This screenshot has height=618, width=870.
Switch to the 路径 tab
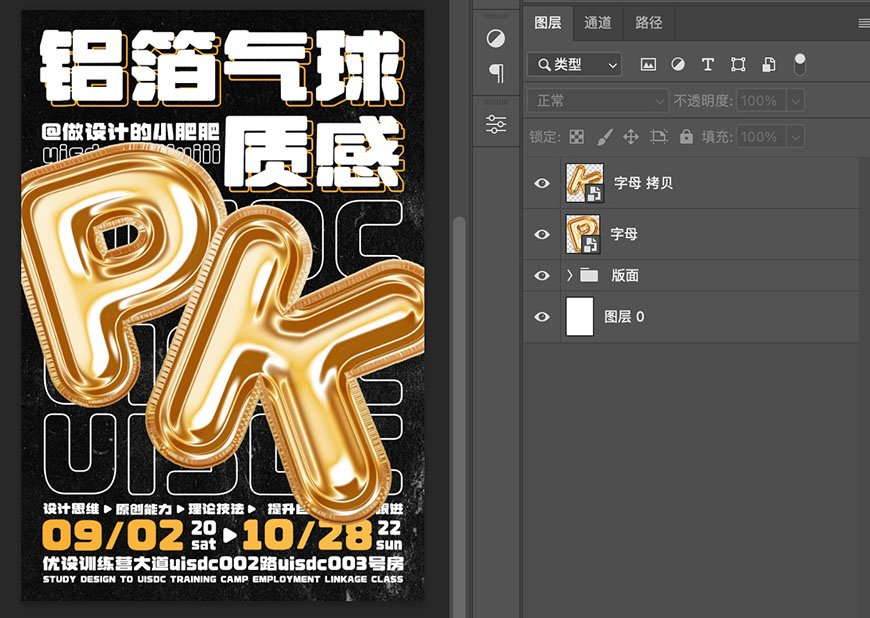(649, 23)
